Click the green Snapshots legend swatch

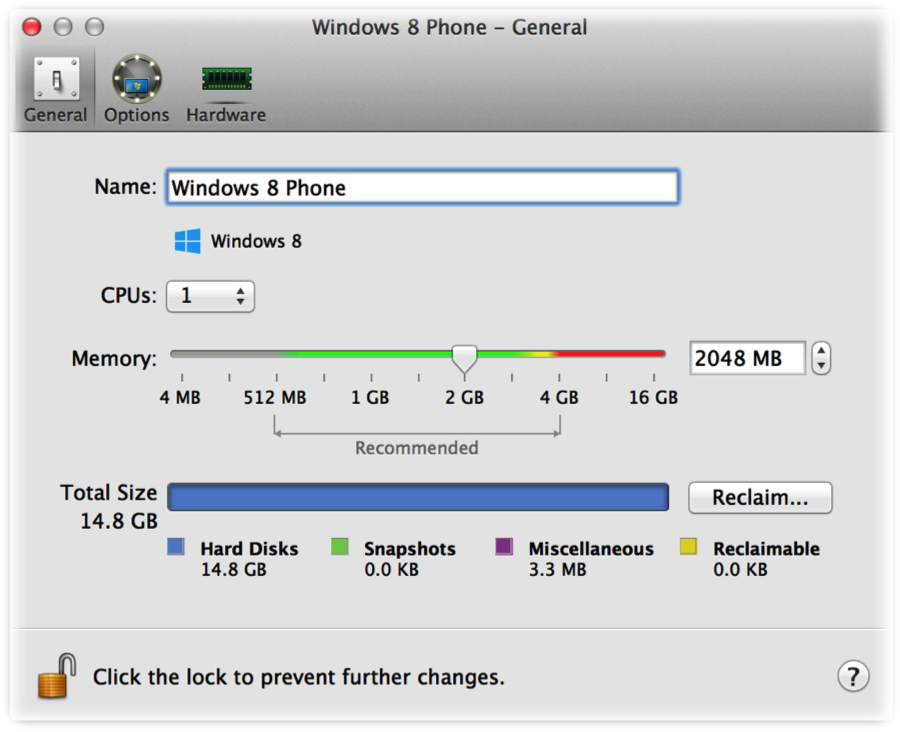coord(340,547)
